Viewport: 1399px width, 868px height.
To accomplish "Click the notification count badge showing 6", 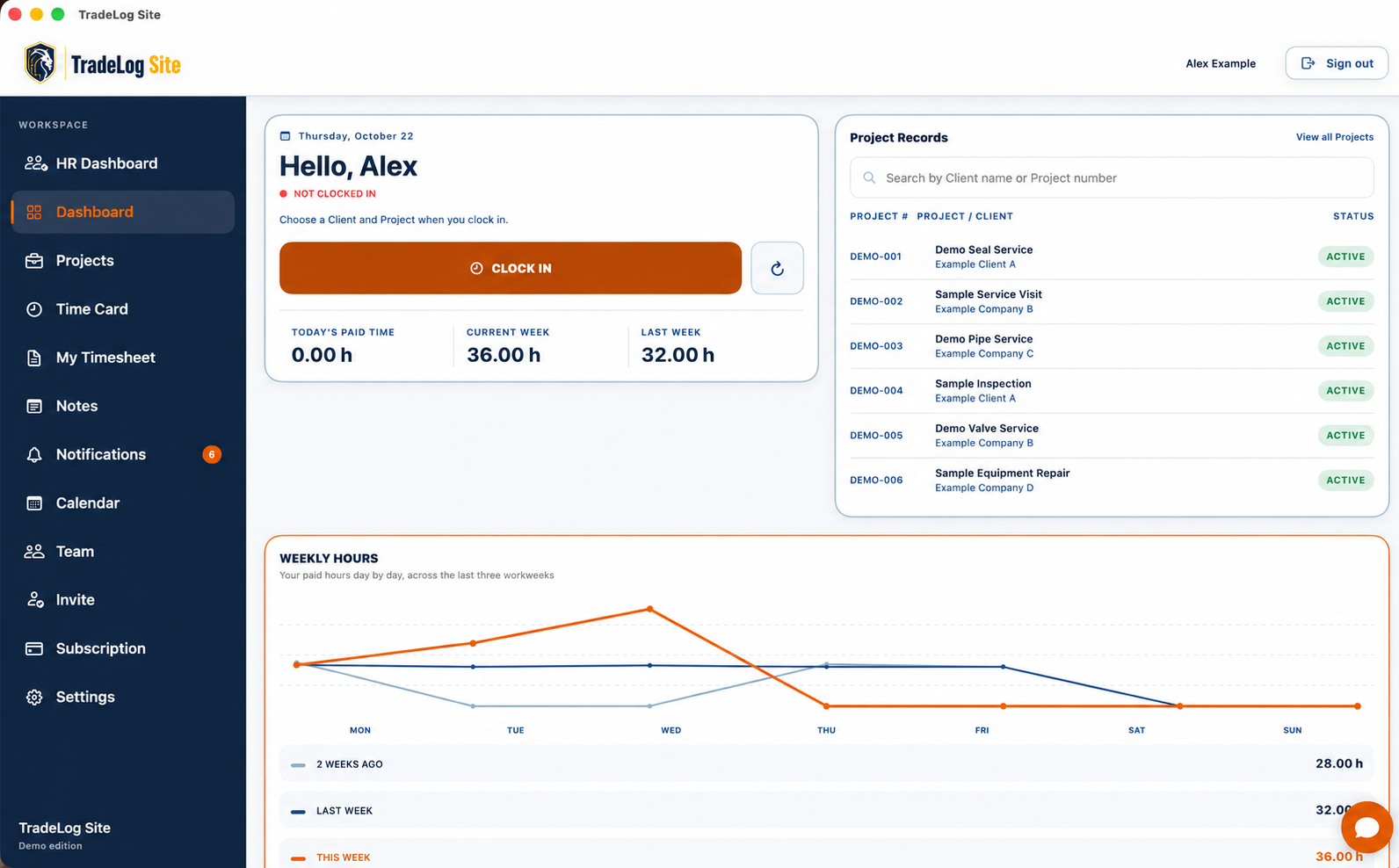I will [212, 454].
